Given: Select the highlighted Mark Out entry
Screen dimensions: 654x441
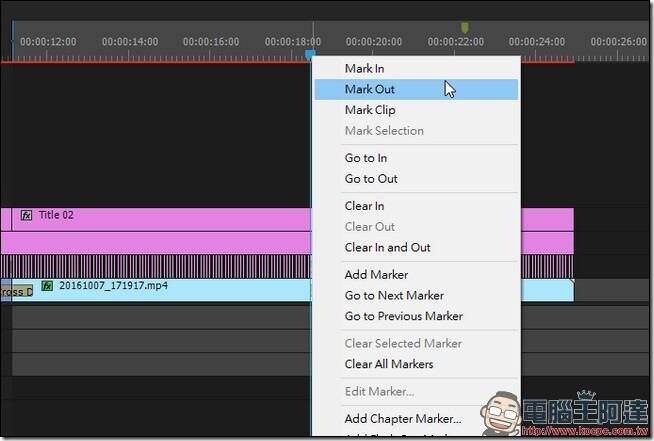Looking at the screenshot, I should point(416,89).
